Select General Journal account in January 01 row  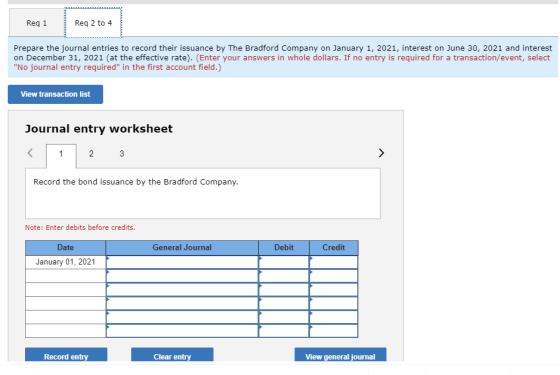[x=182, y=262]
